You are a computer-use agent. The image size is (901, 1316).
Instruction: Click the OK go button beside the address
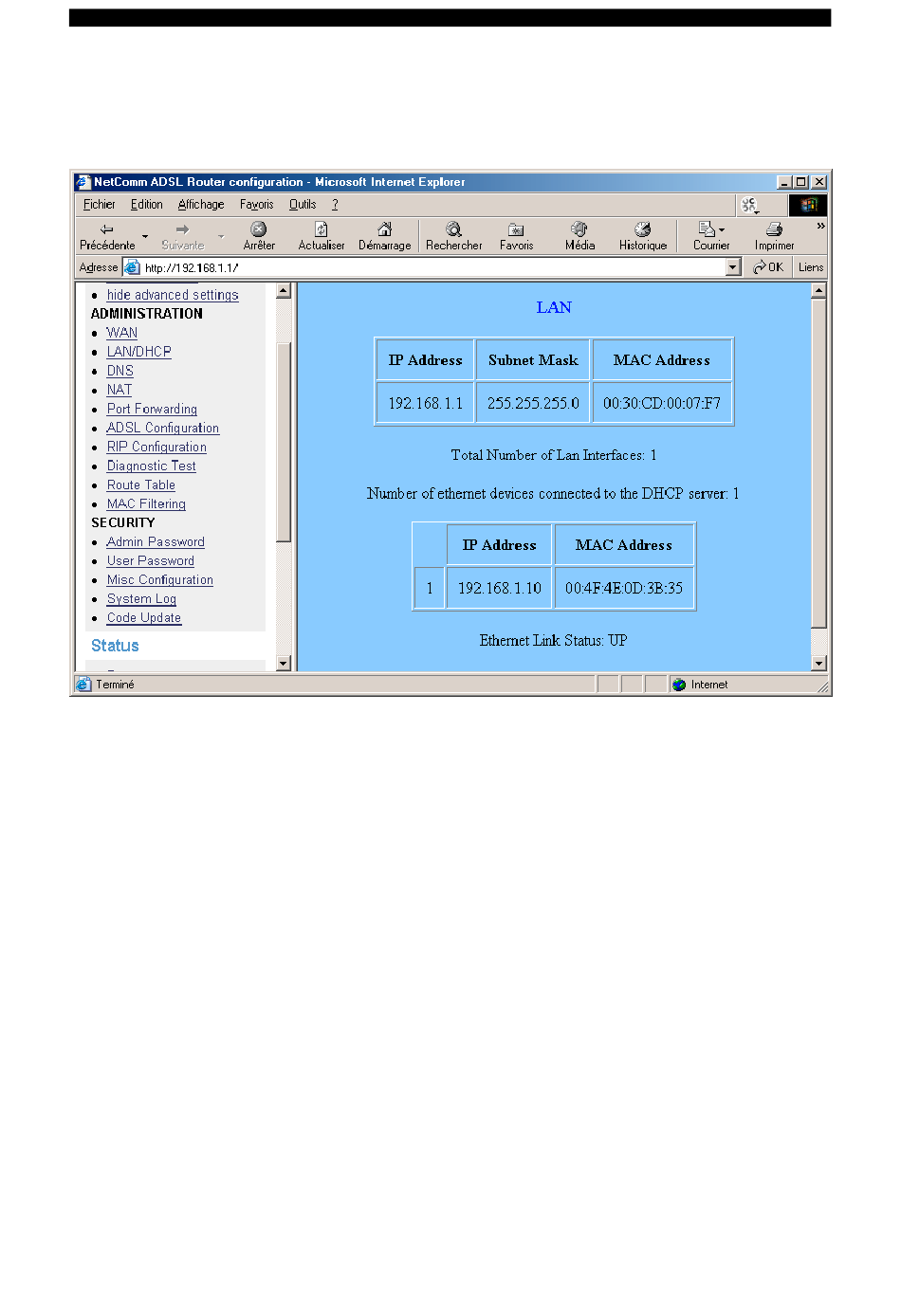768,267
